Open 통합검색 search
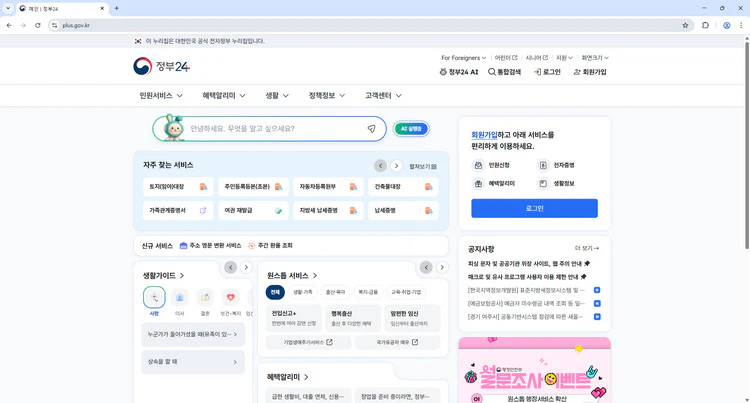 505,72
